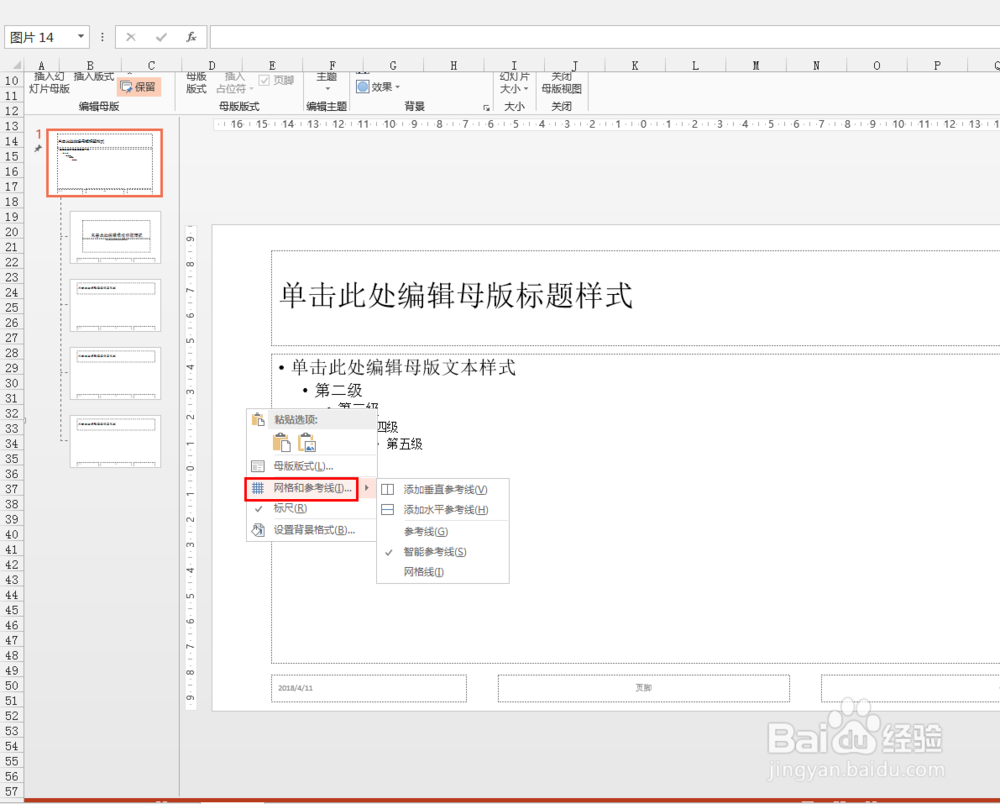
Task: Open the Background group dialog launcher
Action: pyautogui.click(x=487, y=106)
